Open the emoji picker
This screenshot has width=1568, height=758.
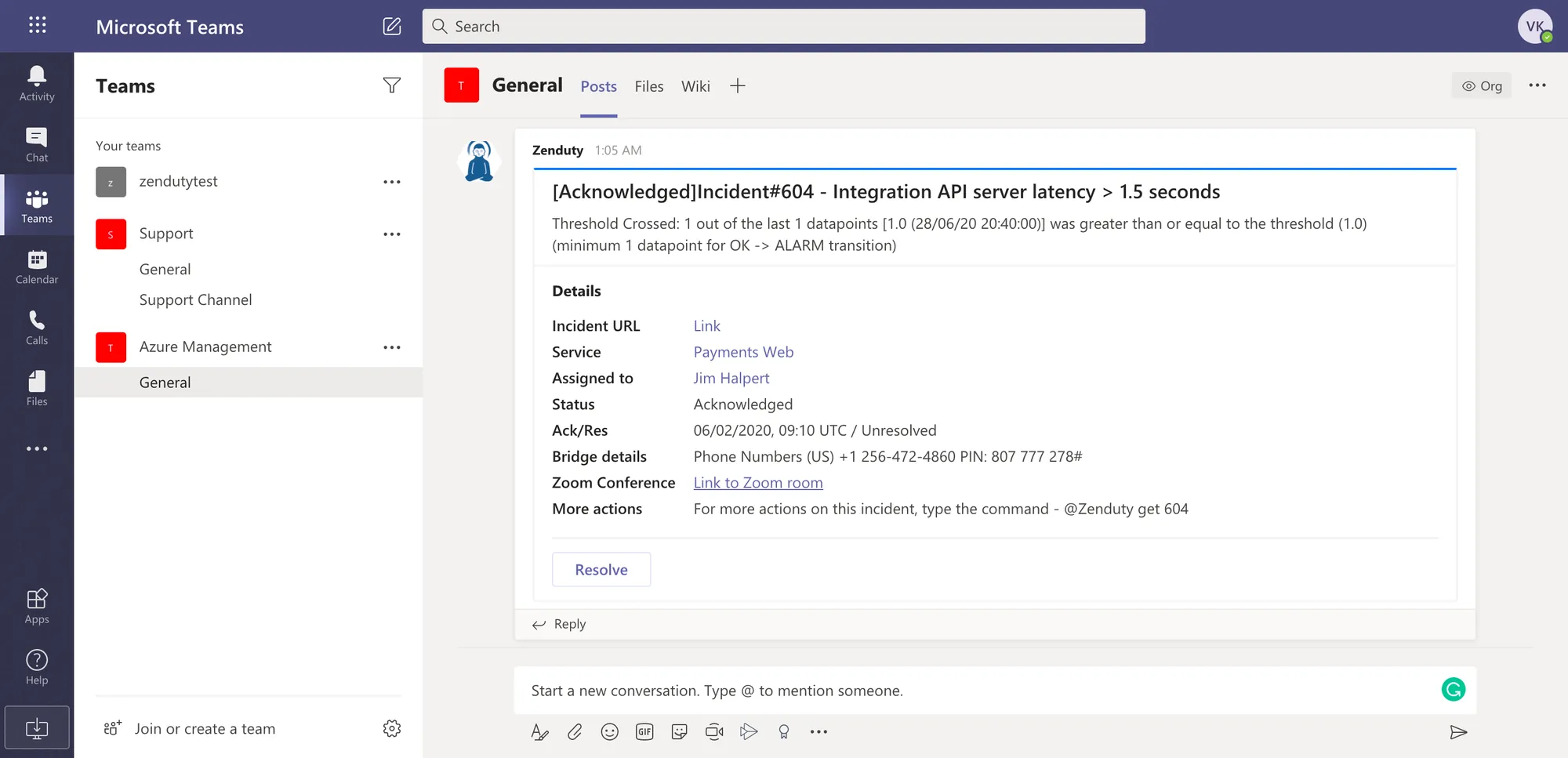(x=609, y=731)
